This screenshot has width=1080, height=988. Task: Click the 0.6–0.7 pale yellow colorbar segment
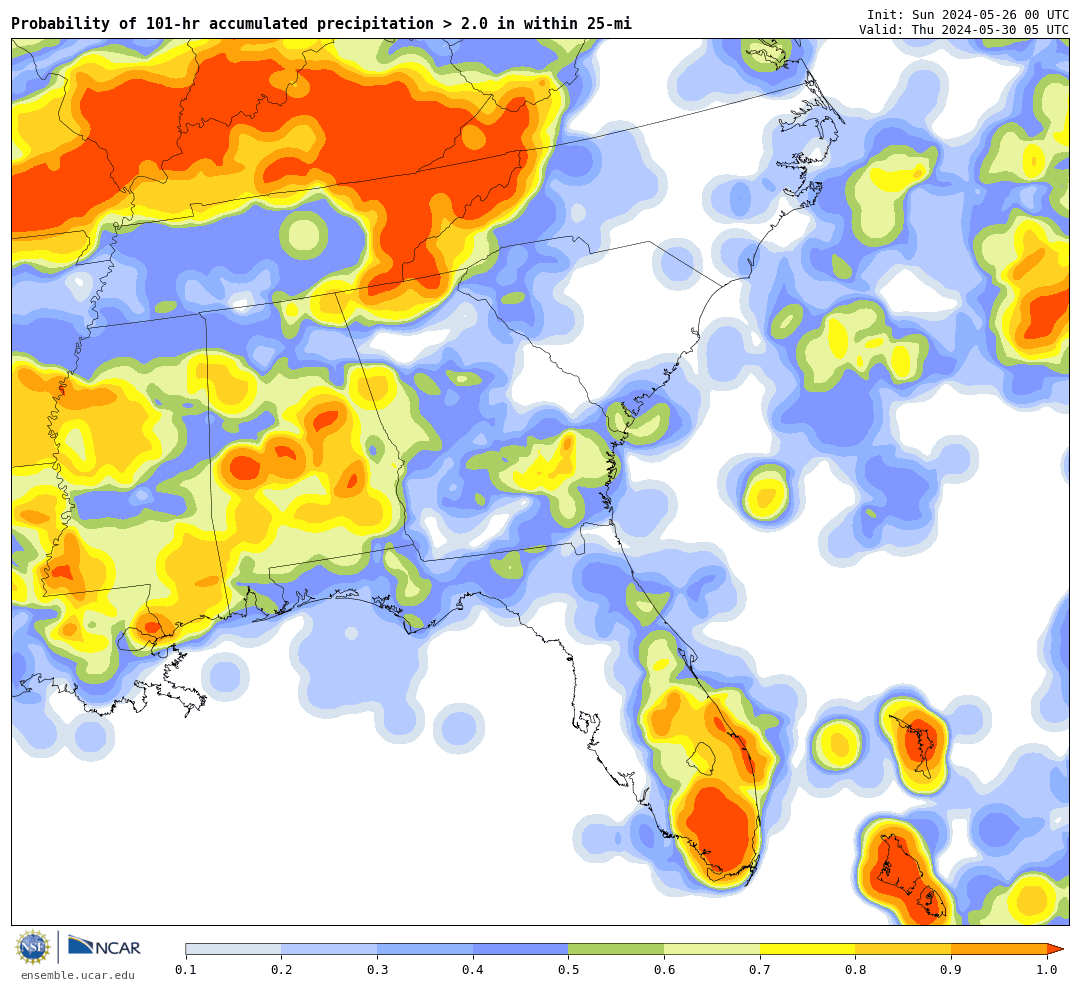pos(712,949)
